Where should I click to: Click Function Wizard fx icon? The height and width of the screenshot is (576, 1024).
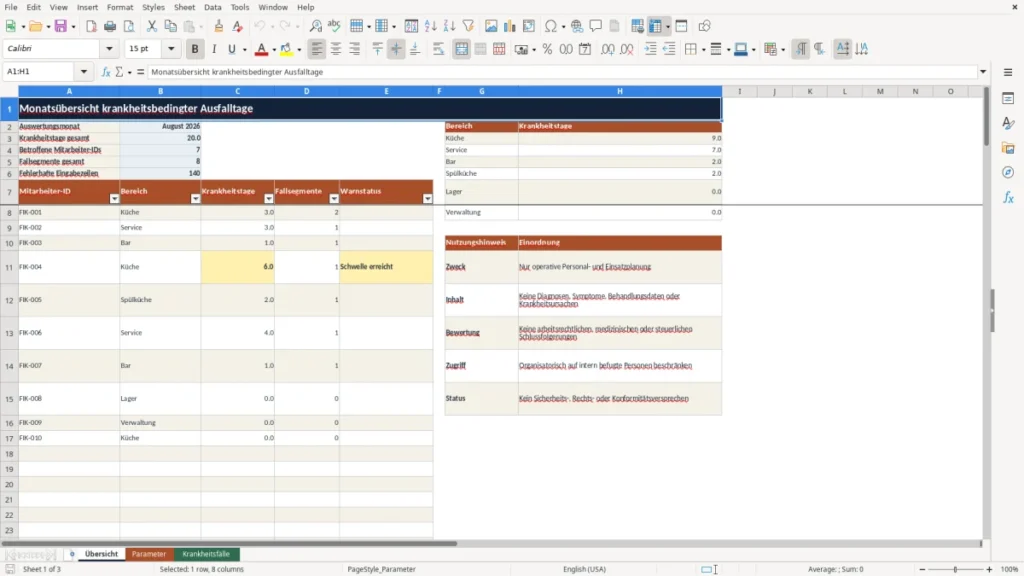pyautogui.click(x=106, y=72)
